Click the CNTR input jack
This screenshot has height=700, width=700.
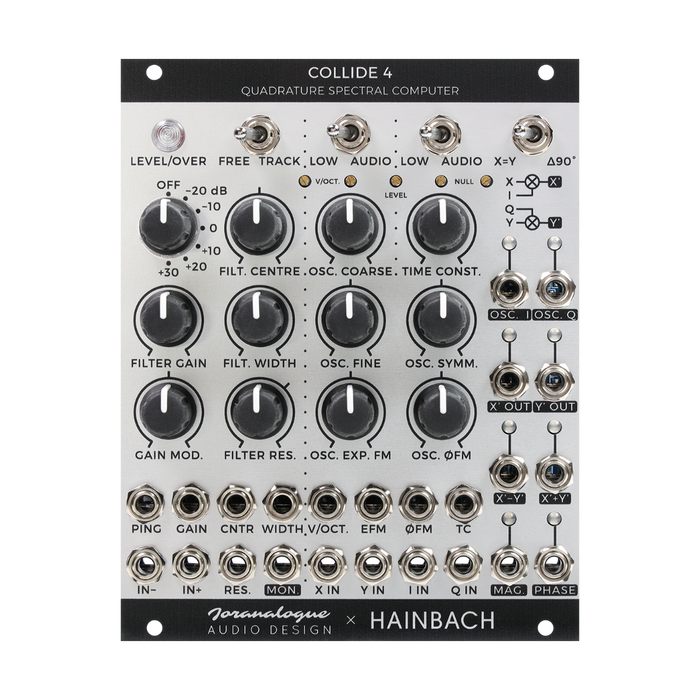pos(237,503)
